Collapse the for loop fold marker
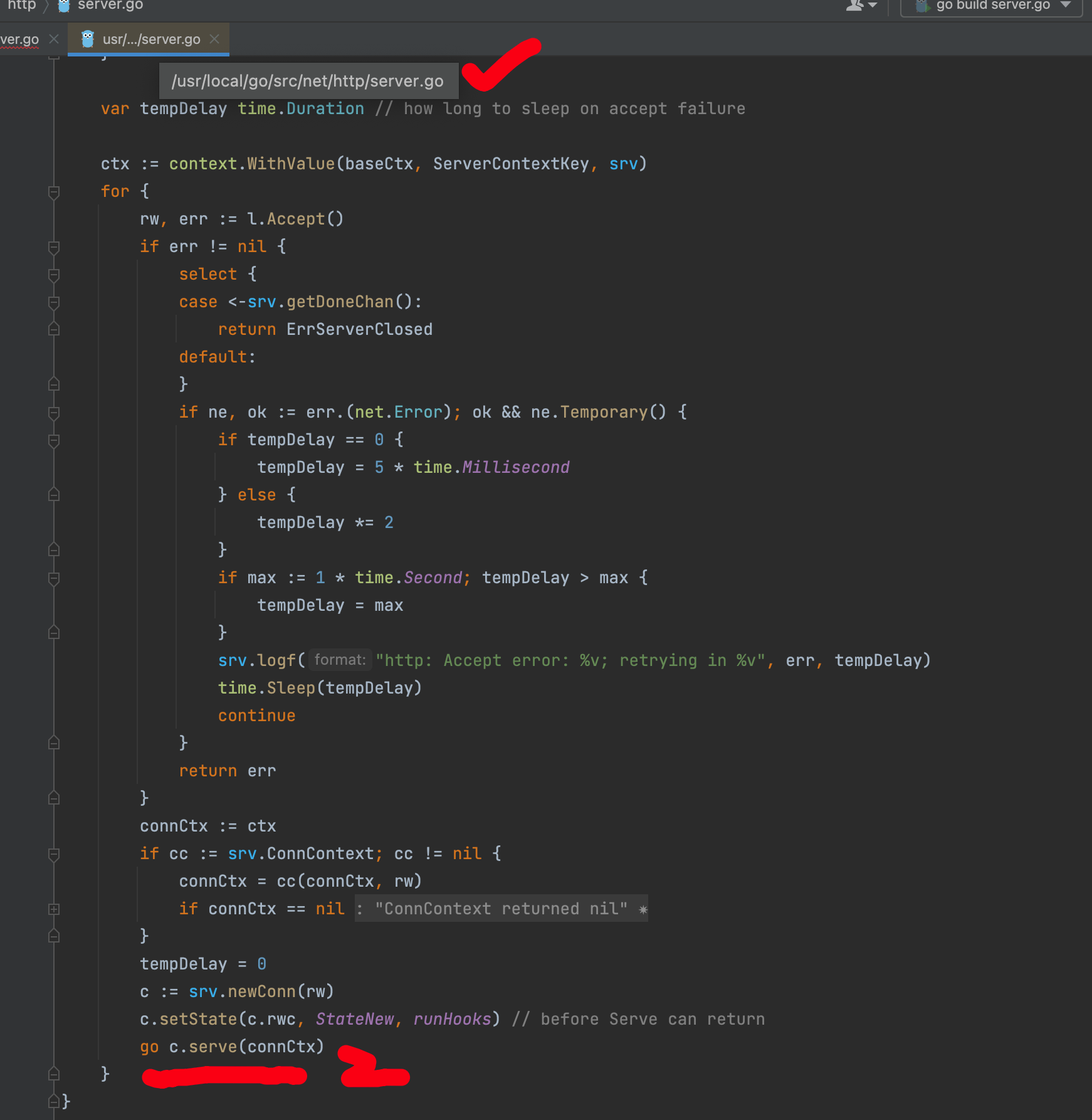The height and width of the screenshot is (1120, 1092). [54, 192]
